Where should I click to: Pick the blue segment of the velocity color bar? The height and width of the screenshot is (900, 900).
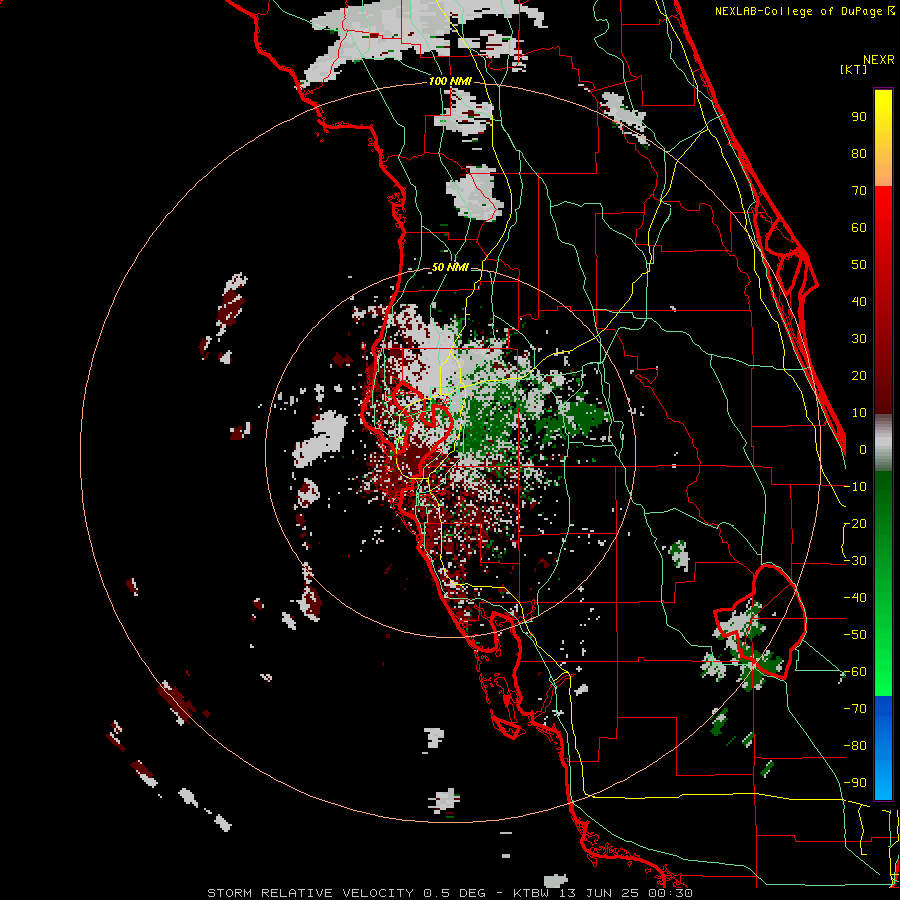883,748
